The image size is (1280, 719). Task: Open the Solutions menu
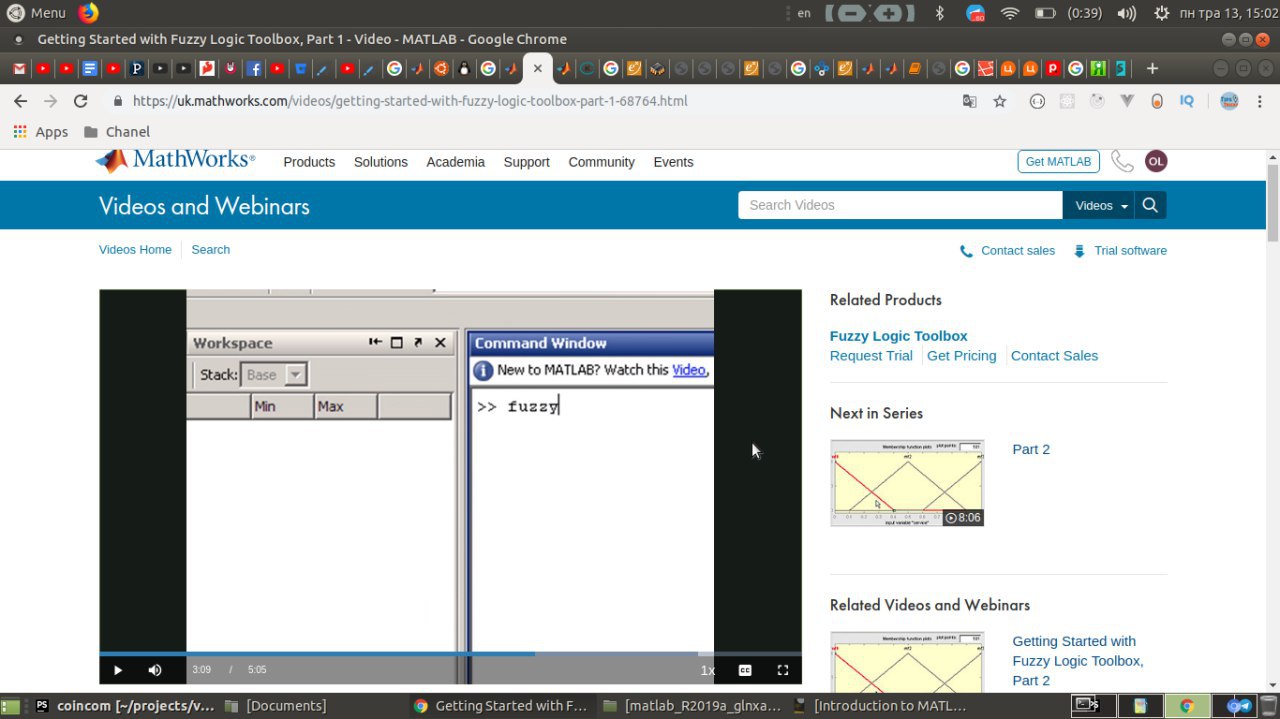[381, 162]
